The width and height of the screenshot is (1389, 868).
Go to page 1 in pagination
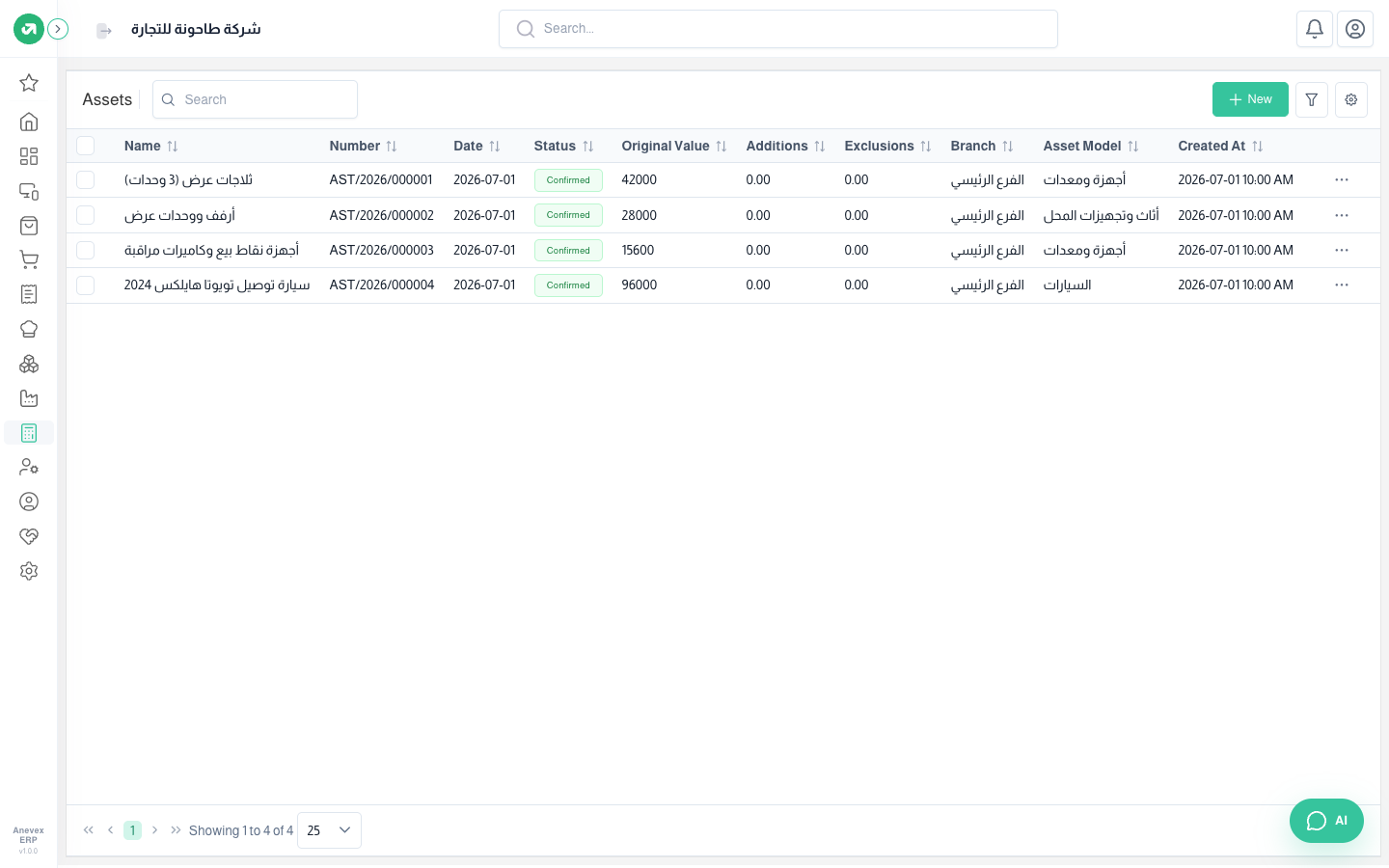point(132,830)
